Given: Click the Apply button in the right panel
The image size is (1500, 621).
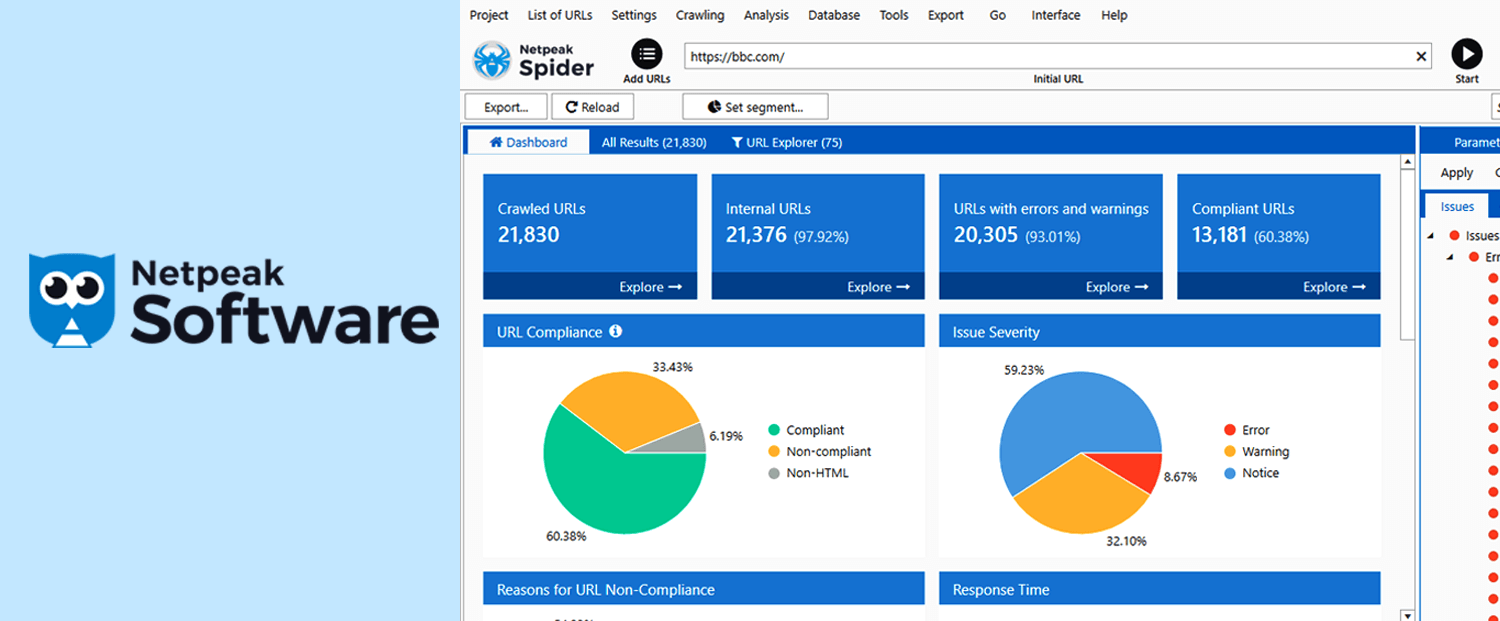Looking at the screenshot, I should (1457, 173).
